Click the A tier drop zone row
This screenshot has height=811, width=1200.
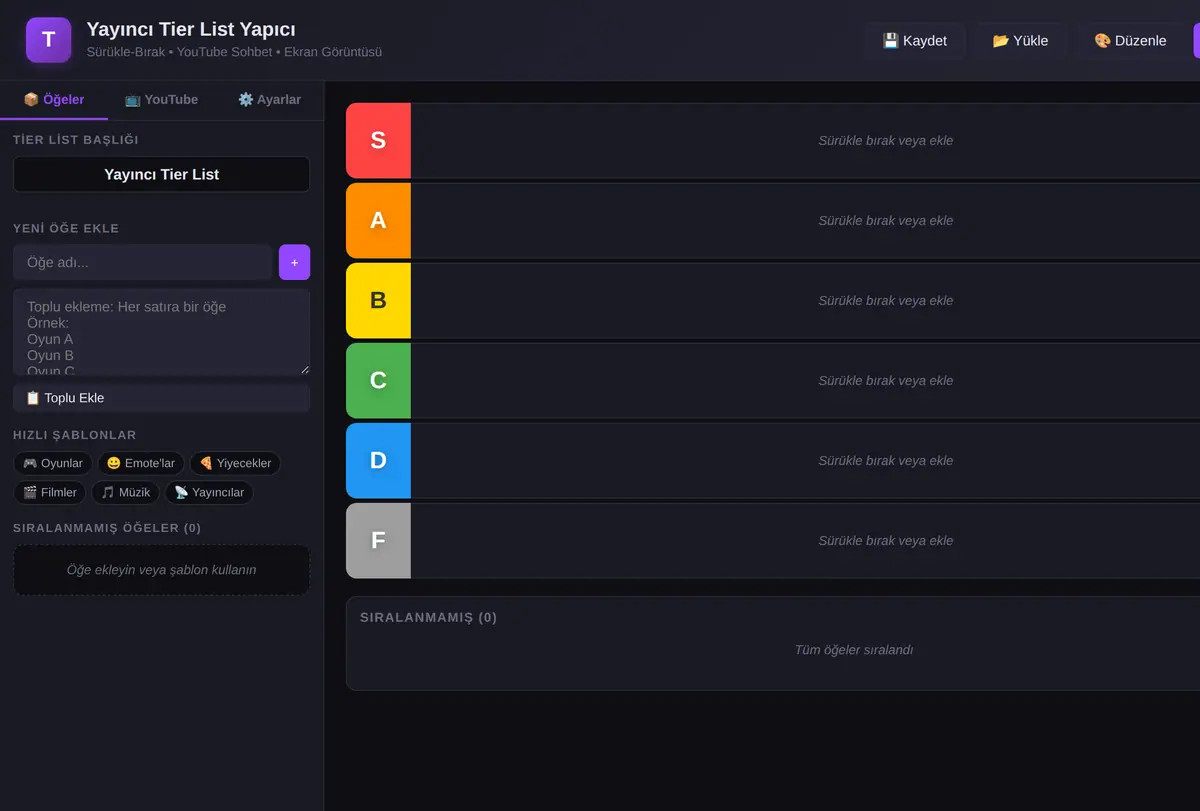click(805, 220)
